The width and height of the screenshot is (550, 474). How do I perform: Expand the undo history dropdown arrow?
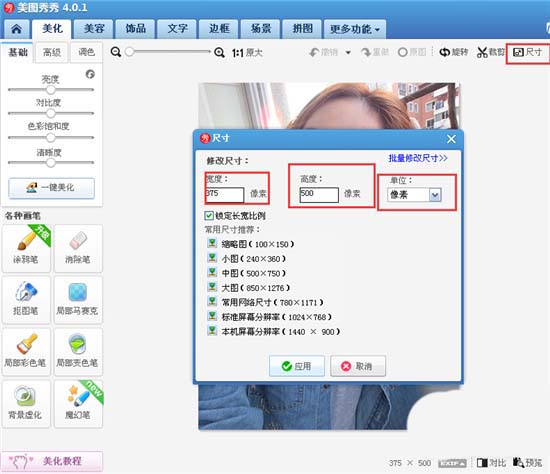(x=348, y=53)
